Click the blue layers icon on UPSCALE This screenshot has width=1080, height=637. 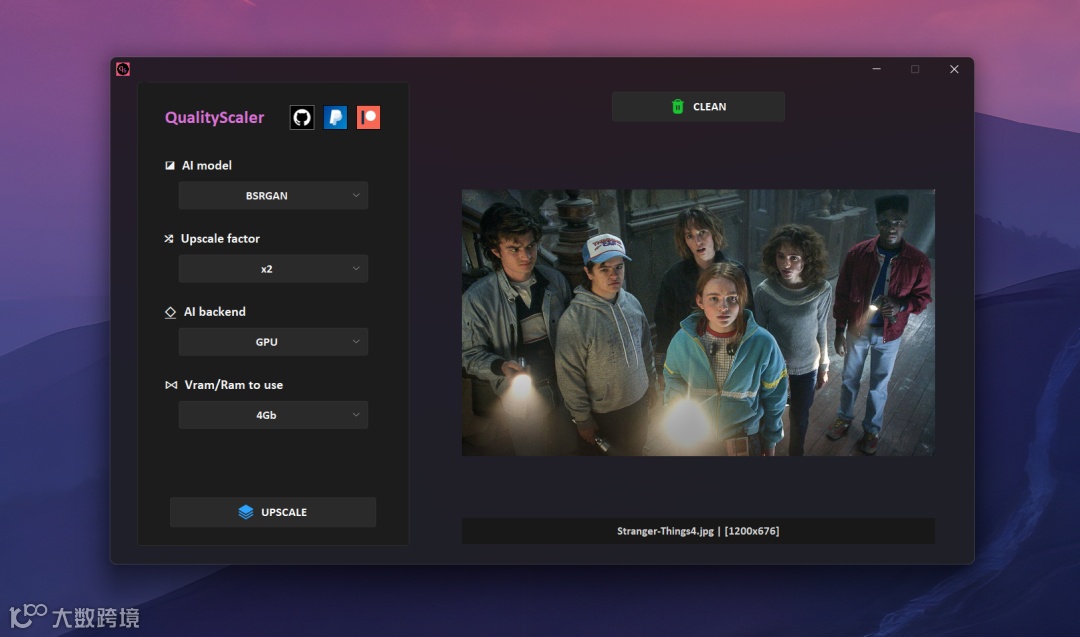246,512
